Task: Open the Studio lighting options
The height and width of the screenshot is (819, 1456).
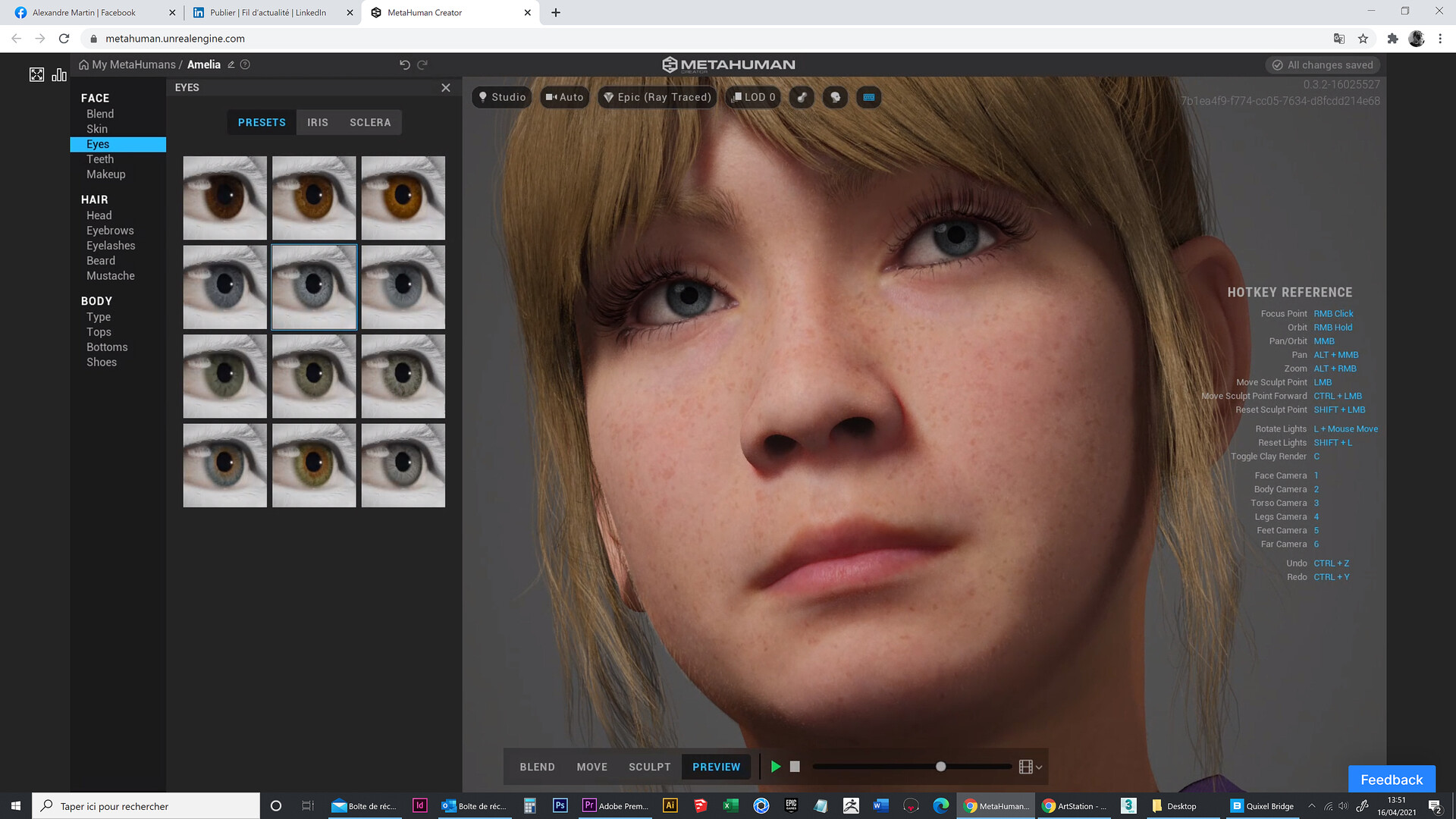Action: click(500, 97)
